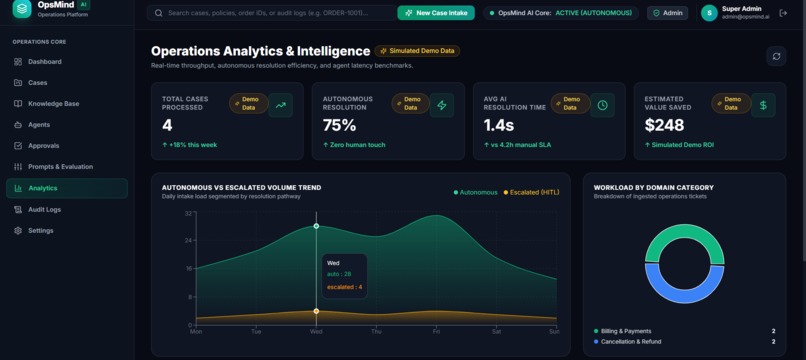Viewport: 806px width, 360px height.
Task: Click the logout icon
Action: (783, 13)
